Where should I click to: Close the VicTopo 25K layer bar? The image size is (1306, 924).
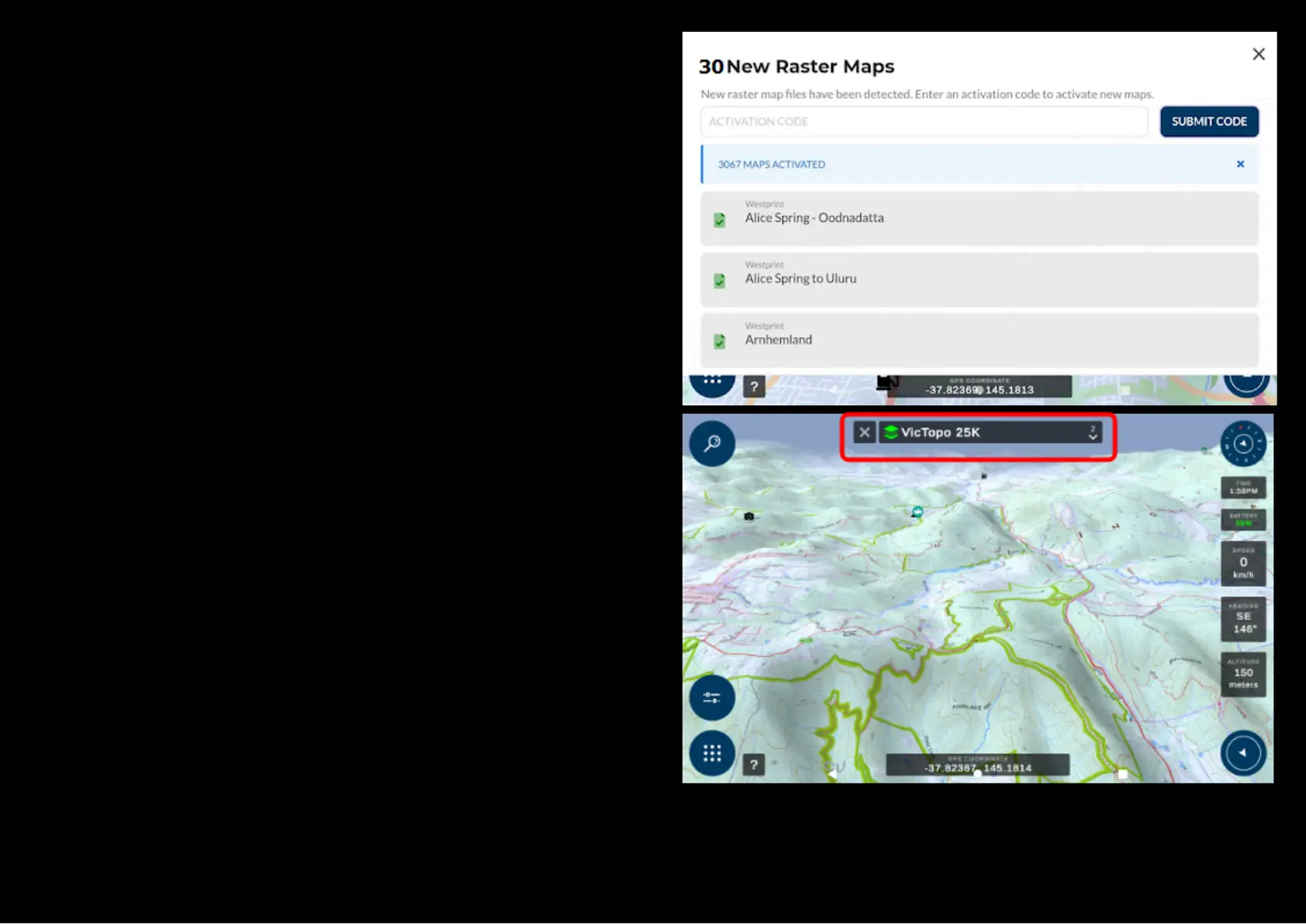point(865,433)
